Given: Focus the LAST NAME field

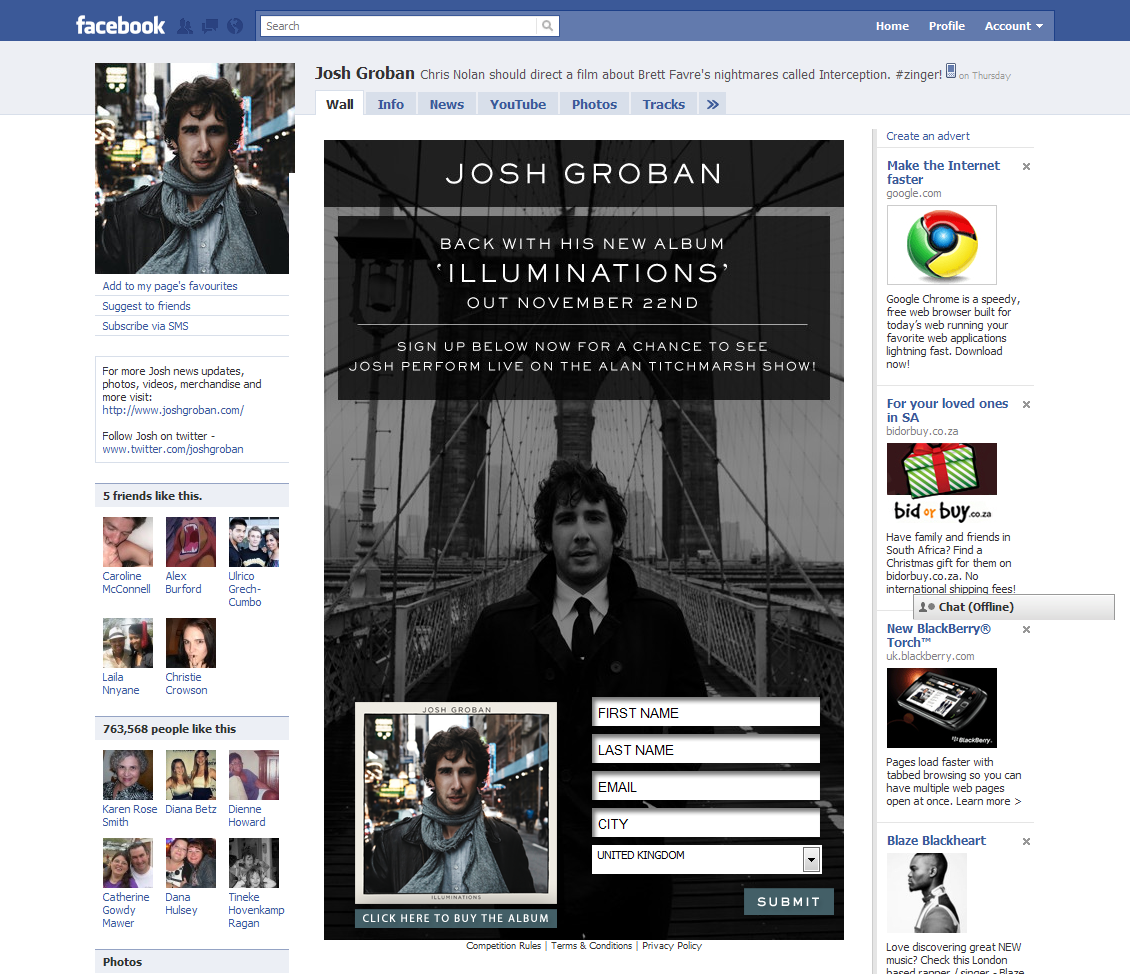Looking at the screenshot, I should click(x=706, y=749).
